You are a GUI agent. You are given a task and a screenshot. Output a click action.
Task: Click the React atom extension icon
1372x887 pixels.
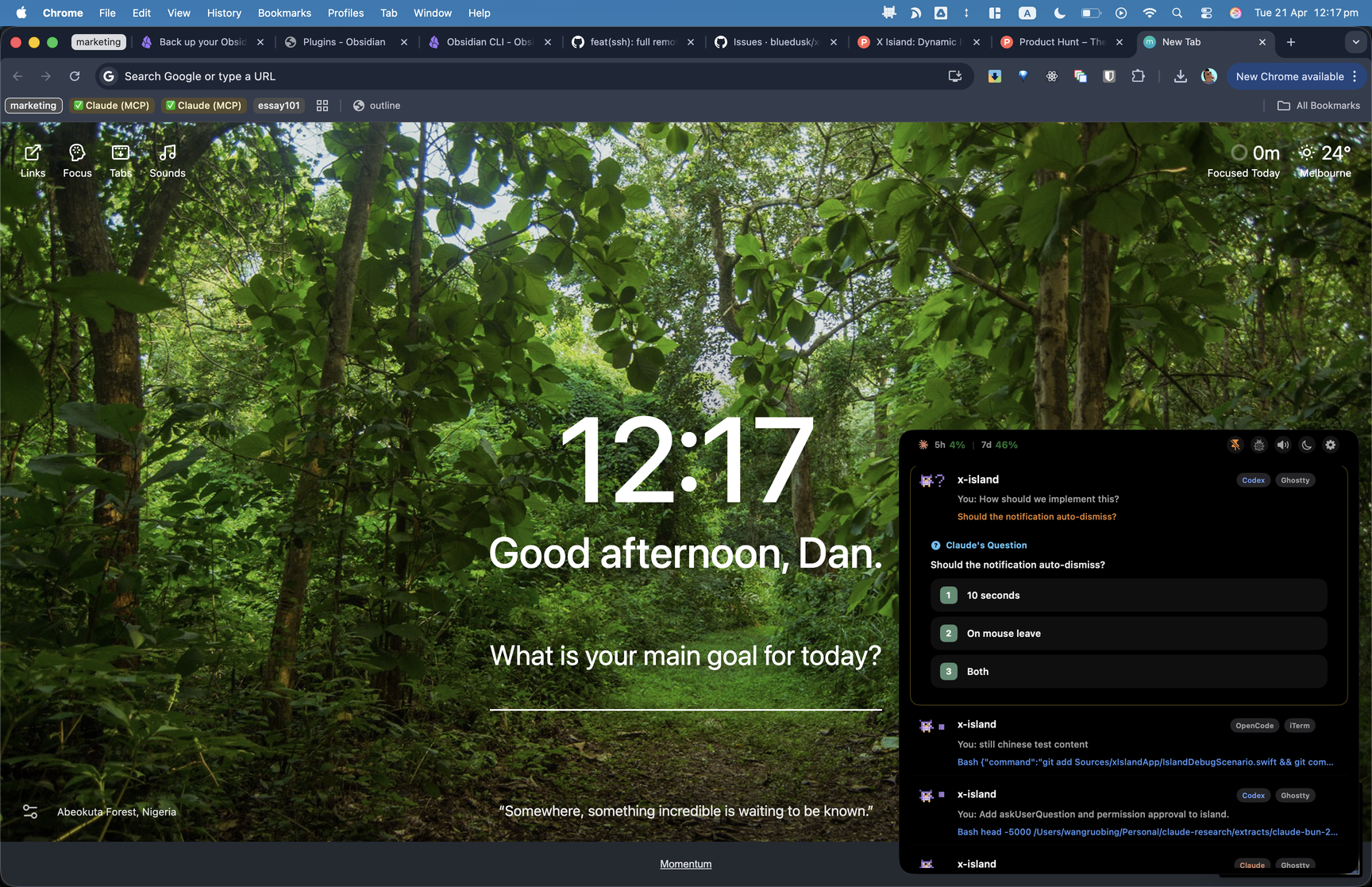pos(1052,76)
